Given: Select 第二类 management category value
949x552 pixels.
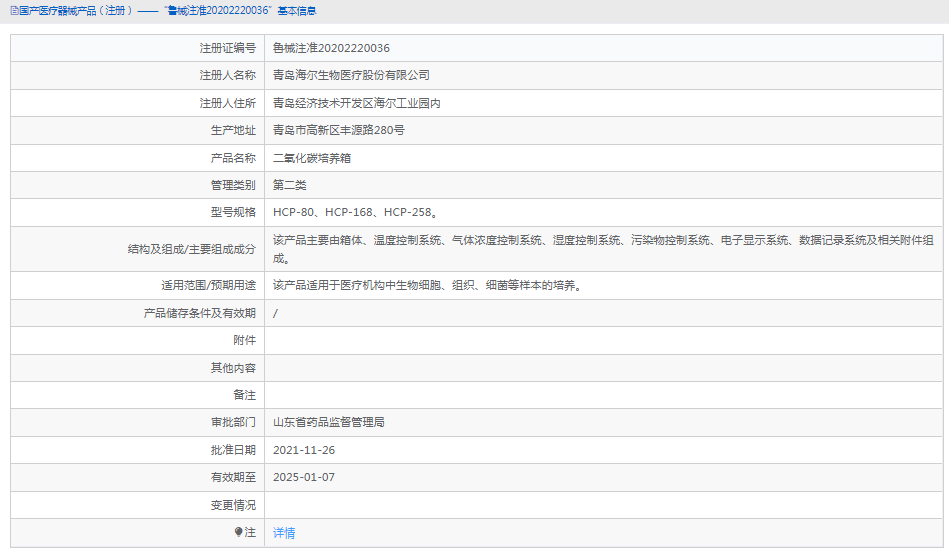Looking at the screenshot, I should (289, 185).
